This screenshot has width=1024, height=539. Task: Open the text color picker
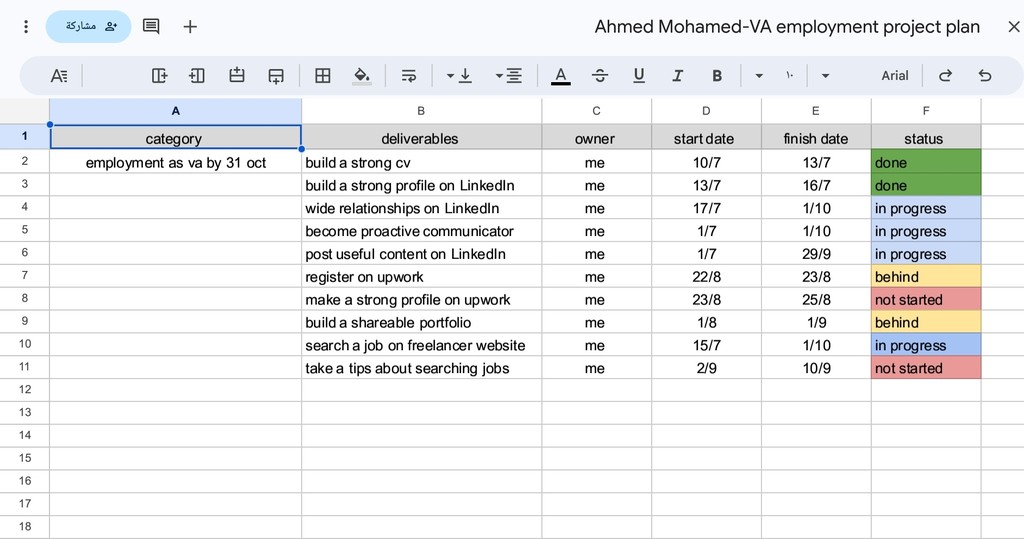(x=560, y=76)
